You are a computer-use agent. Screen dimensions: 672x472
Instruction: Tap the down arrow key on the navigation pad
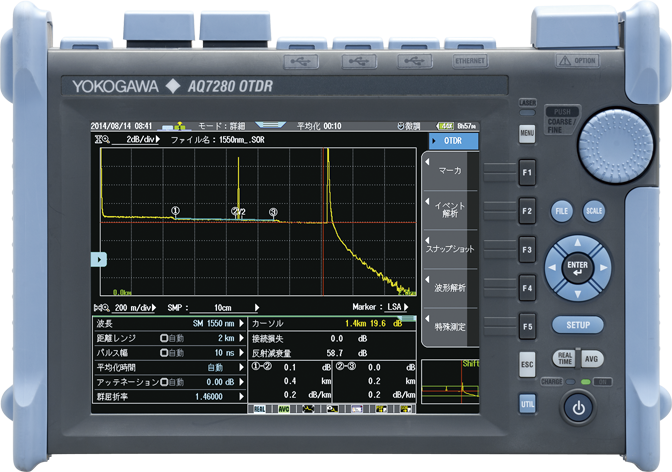coord(578,294)
